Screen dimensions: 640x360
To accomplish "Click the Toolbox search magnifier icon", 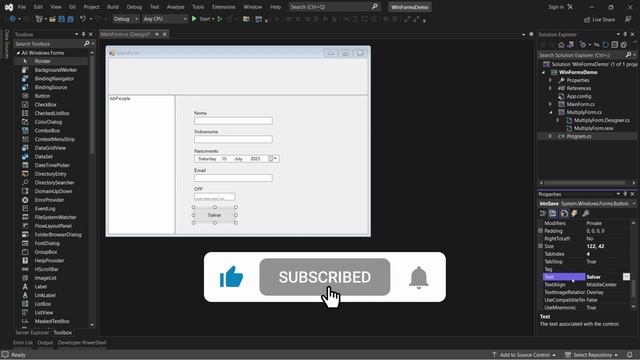I will point(87,44).
